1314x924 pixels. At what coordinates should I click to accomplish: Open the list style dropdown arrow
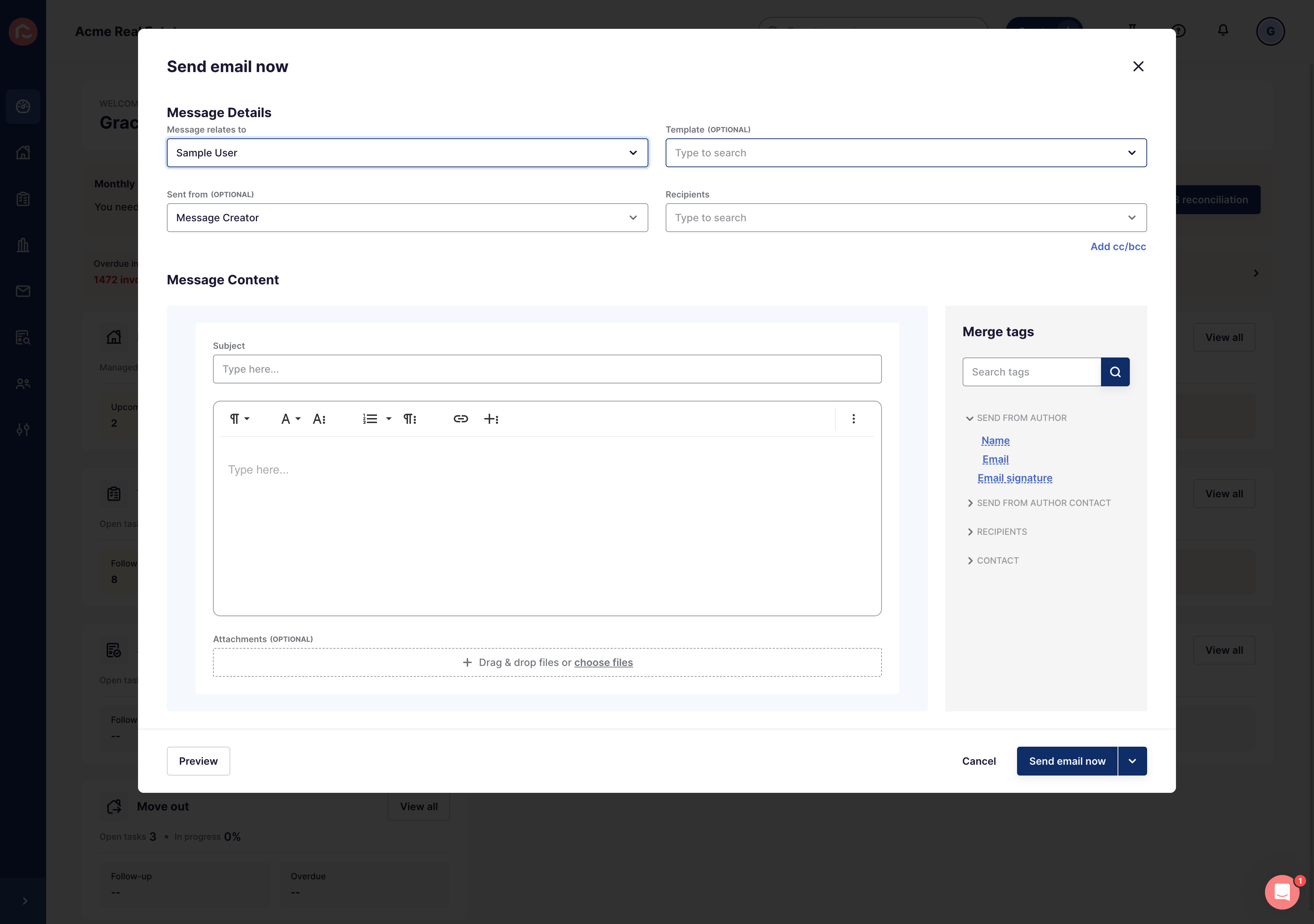coord(389,419)
